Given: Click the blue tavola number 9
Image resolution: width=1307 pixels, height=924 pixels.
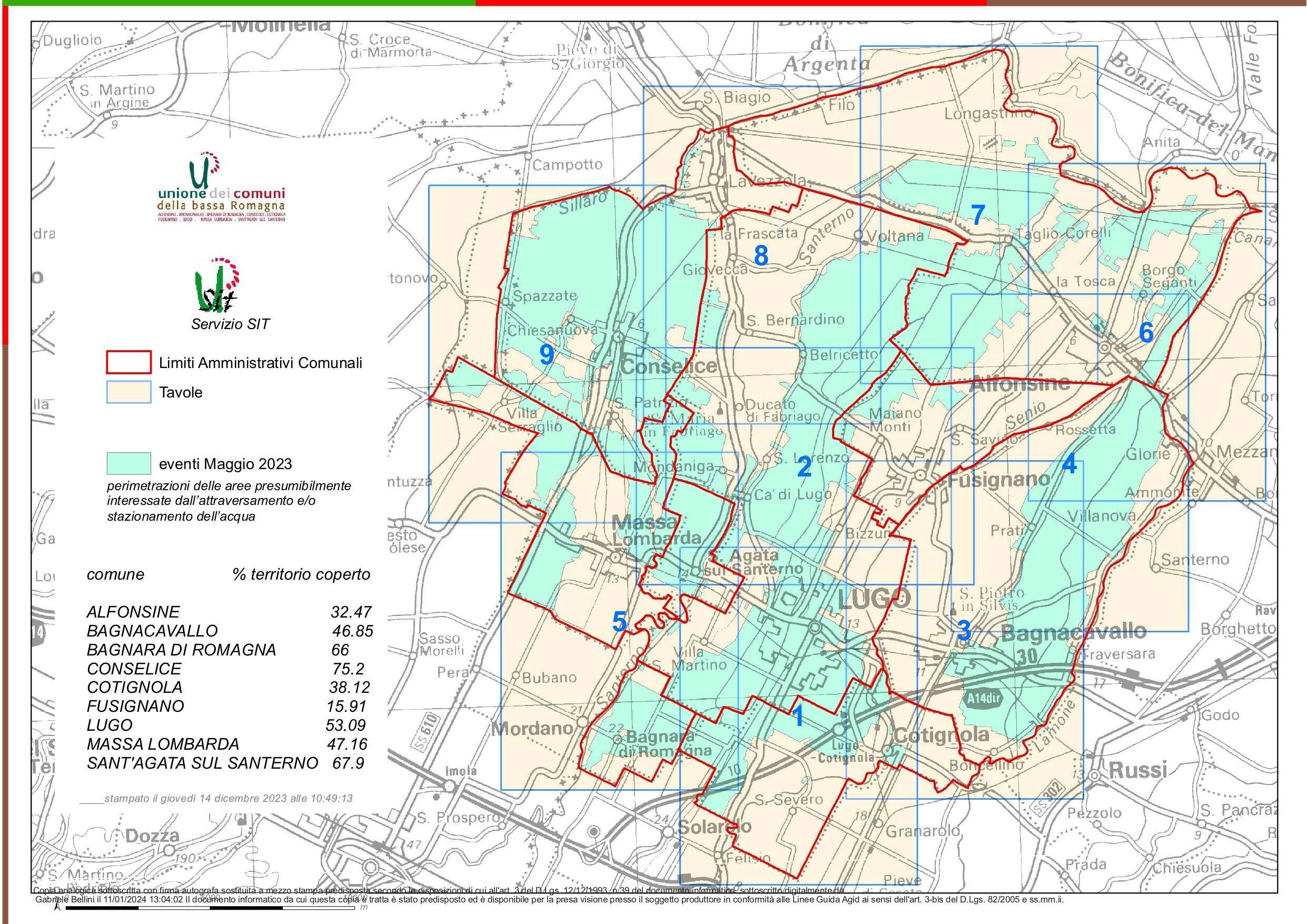Looking at the screenshot, I should 546,356.
